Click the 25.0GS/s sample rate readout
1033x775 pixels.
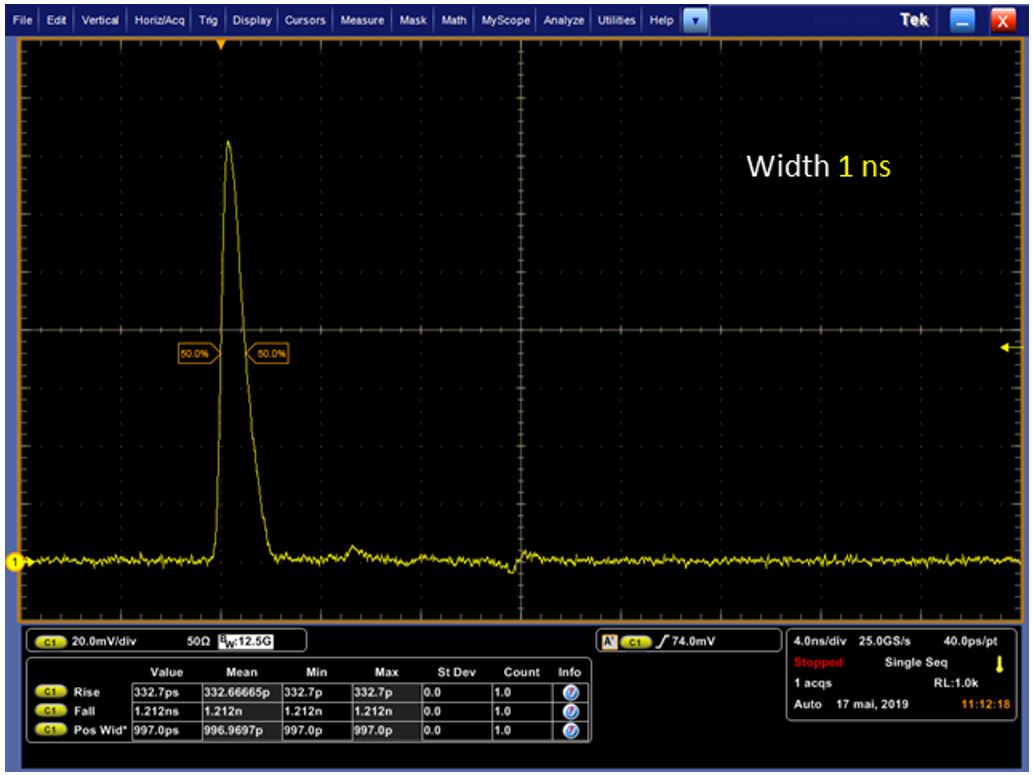(884, 641)
